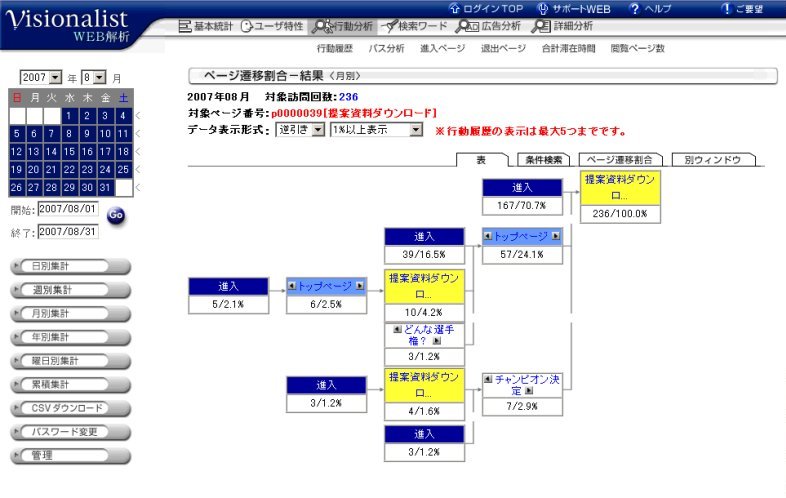Open the year 2007 dropdown
The width and height of the screenshot is (786, 498).
pyautogui.click(x=41, y=77)
